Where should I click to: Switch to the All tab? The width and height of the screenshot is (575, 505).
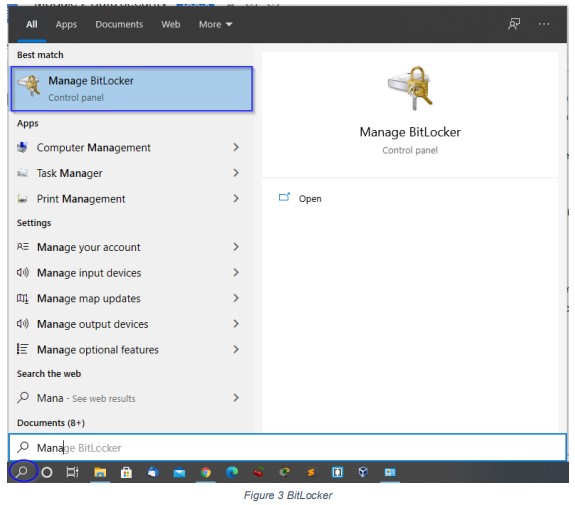[32, 24]
